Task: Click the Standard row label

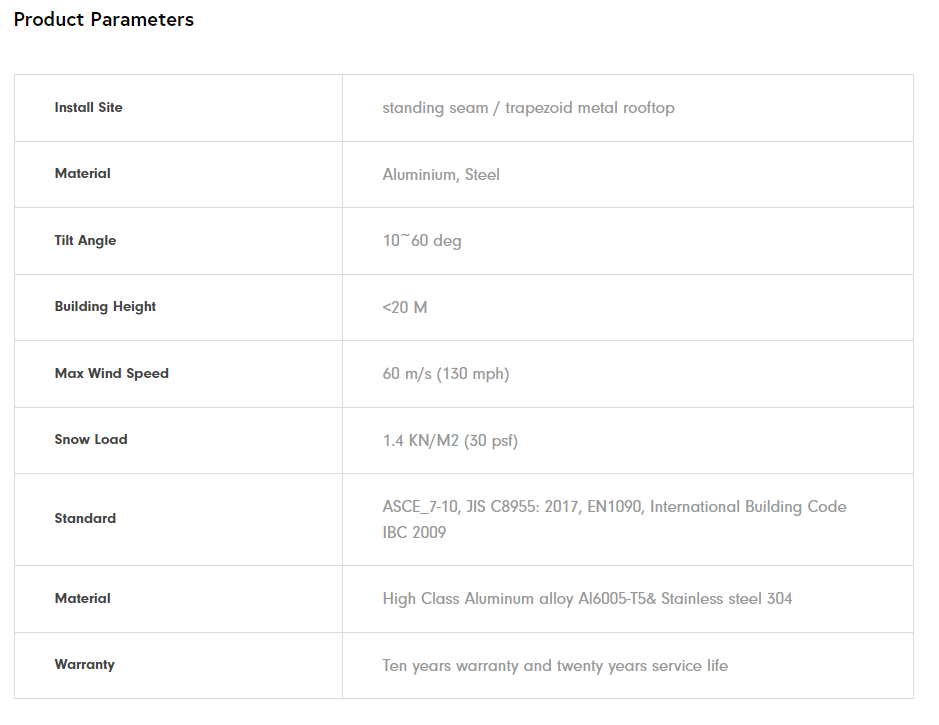Action: 85,519
